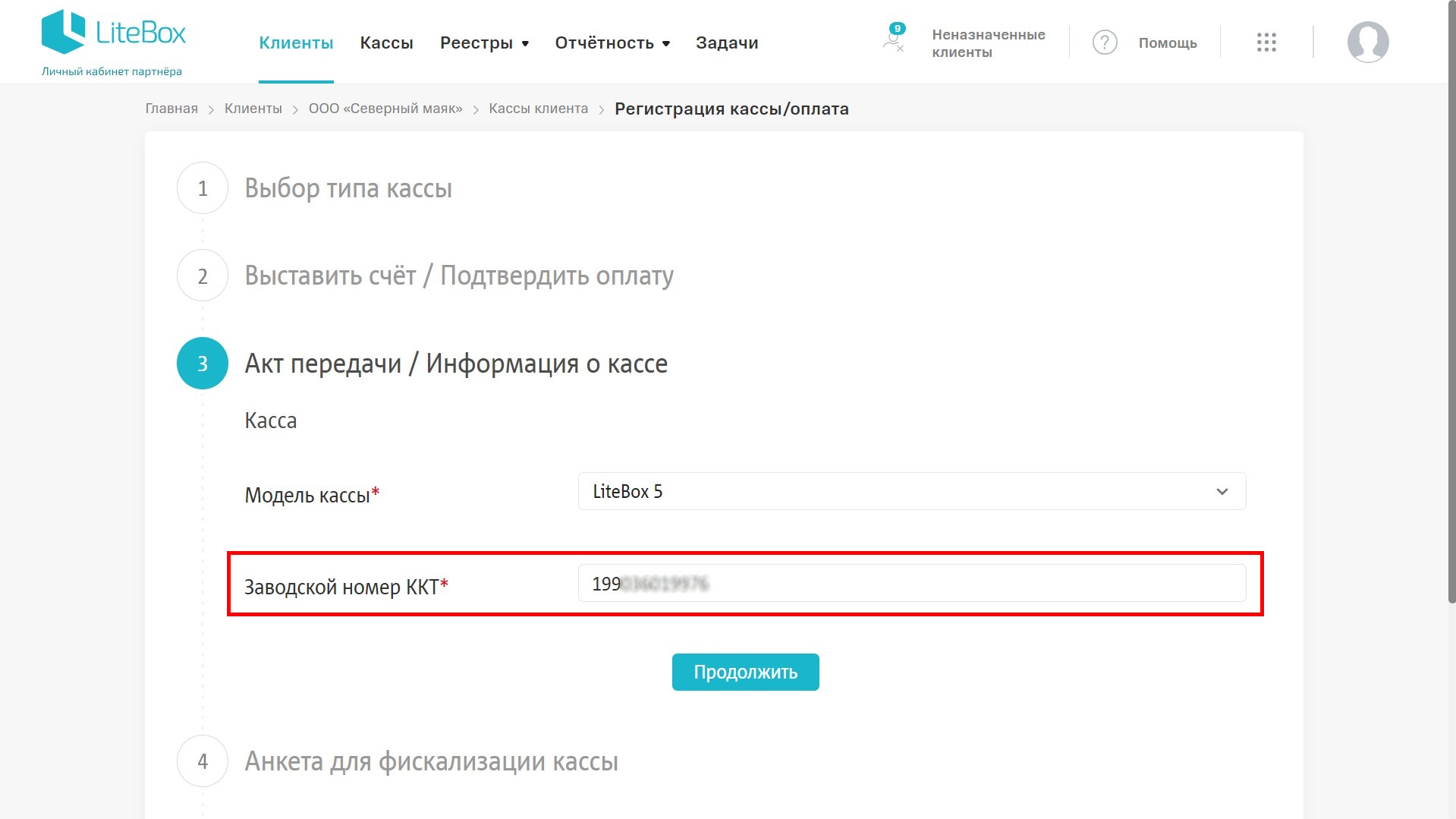The height and width of the screenshot is (819, 1456).
Task: Click the Личный кабинет партнёра caption
Action: click(x=112, y=71)
